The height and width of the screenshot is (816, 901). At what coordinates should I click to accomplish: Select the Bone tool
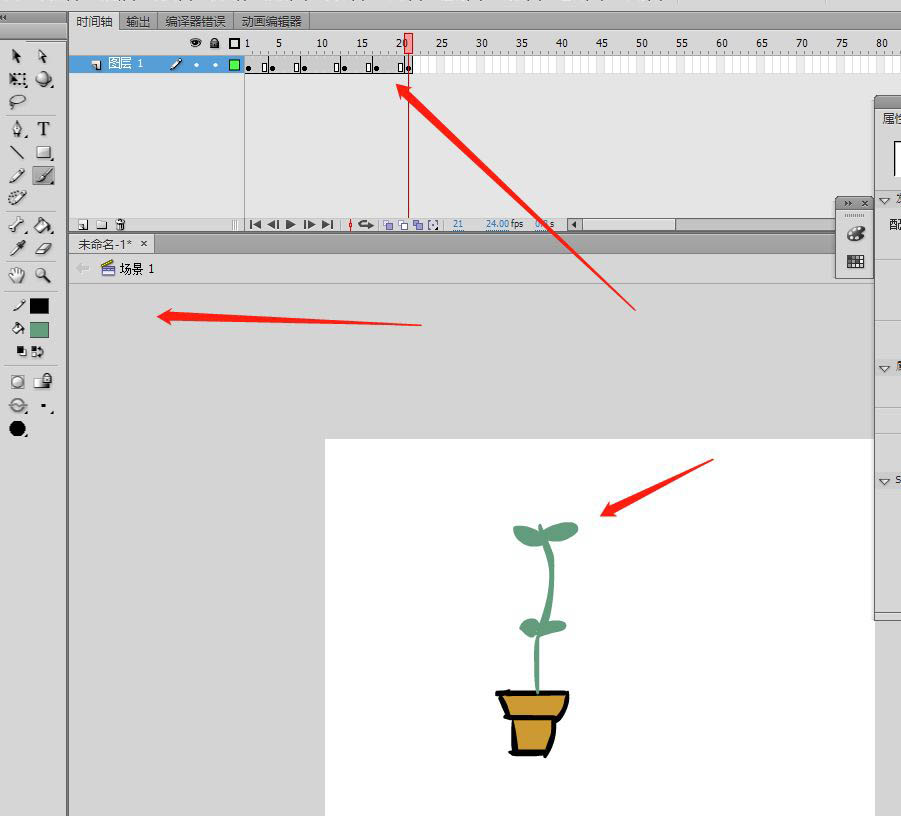coord(17,225)
